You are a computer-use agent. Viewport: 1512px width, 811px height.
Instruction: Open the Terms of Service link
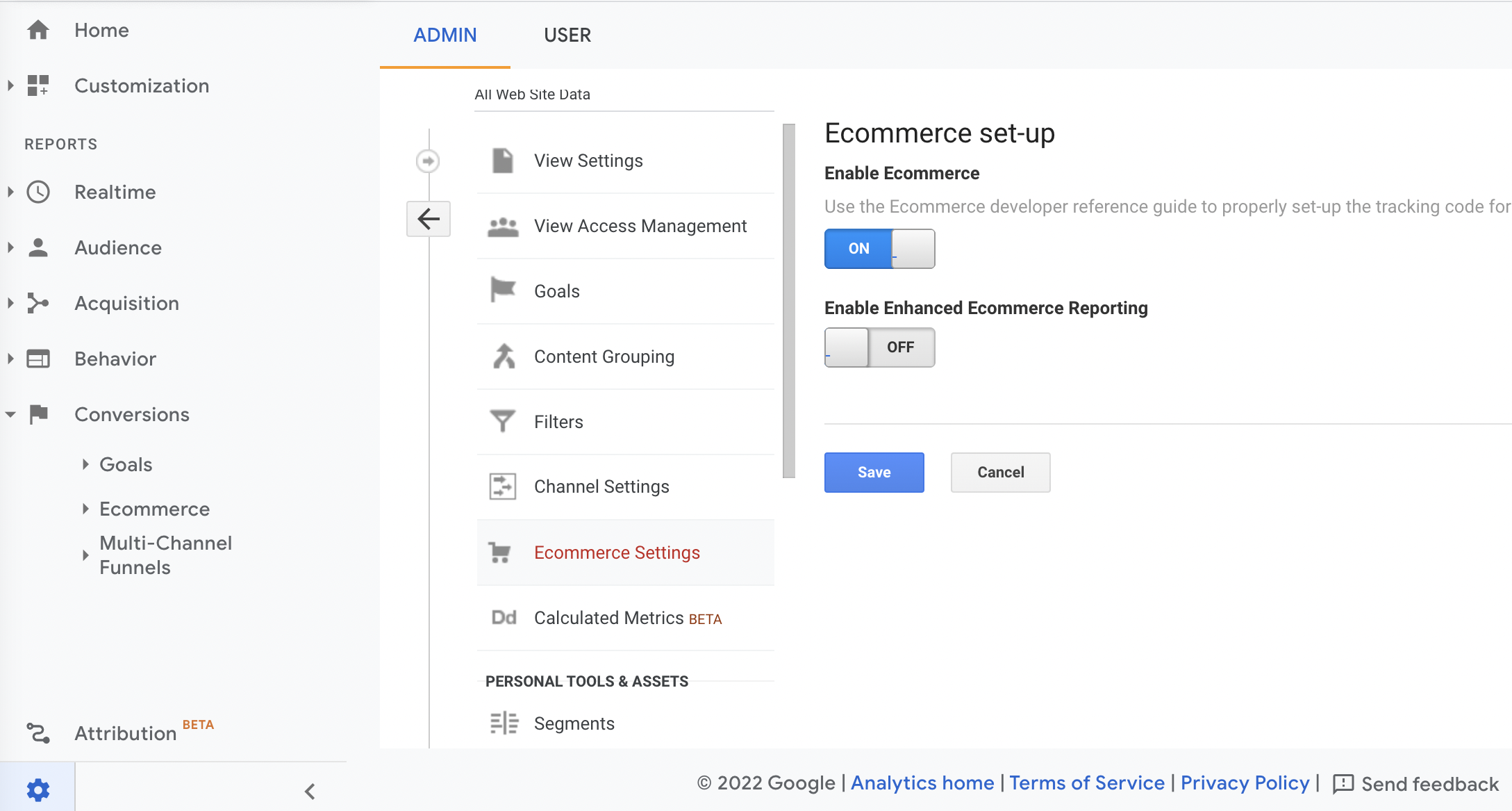pos(1086,783)
